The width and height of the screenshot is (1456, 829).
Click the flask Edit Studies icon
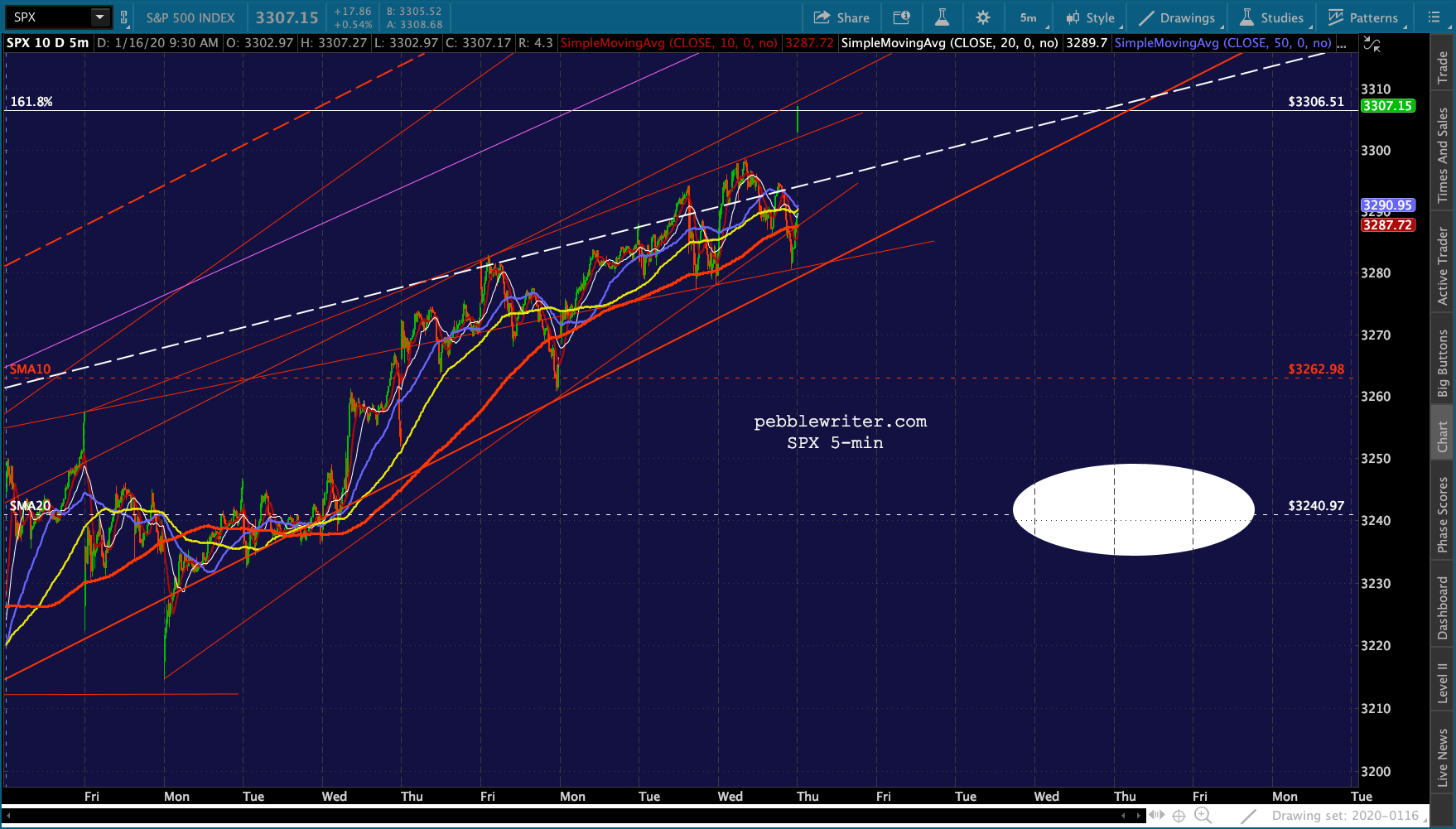[x=942, y=17]
